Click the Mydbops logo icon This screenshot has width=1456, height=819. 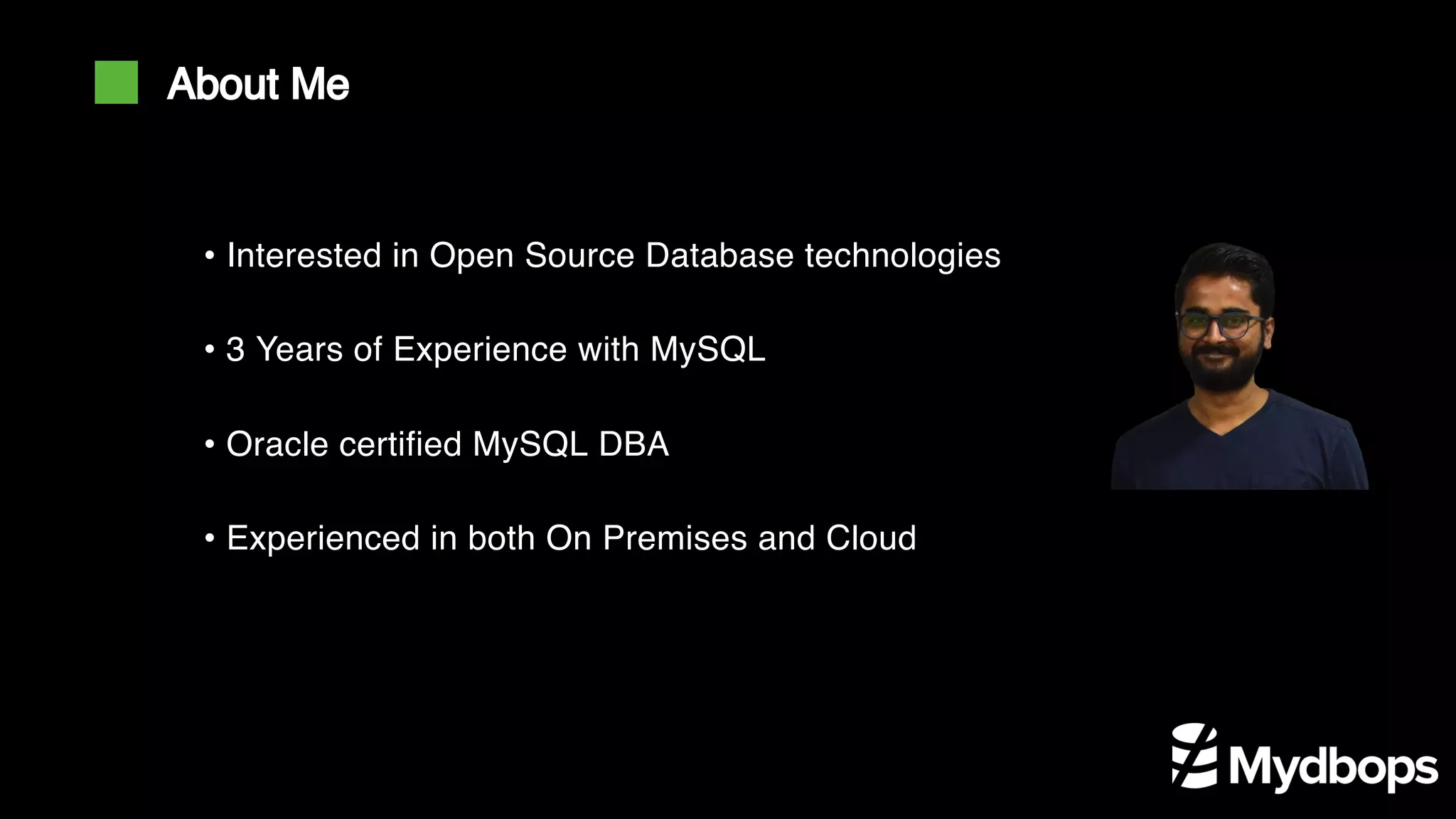point(1194,756)
